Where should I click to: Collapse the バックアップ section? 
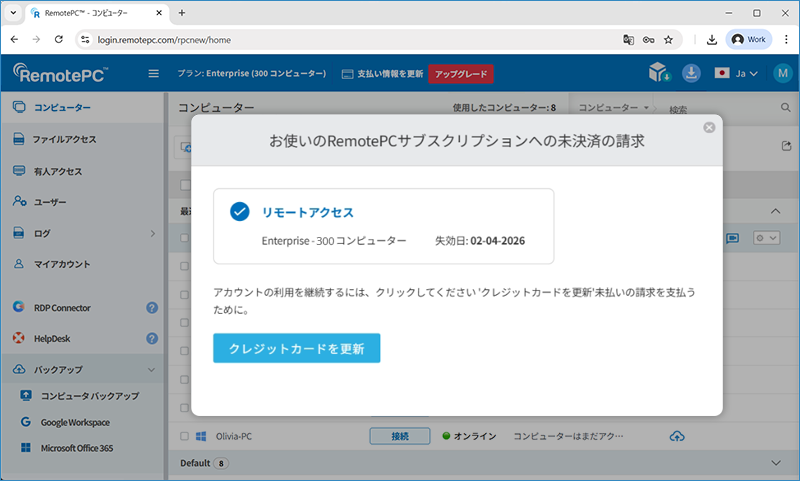click(x=151, y=370)
